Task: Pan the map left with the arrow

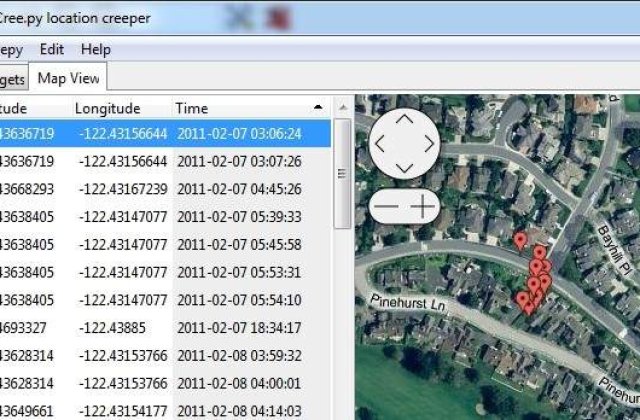Action: pos(380,143)
